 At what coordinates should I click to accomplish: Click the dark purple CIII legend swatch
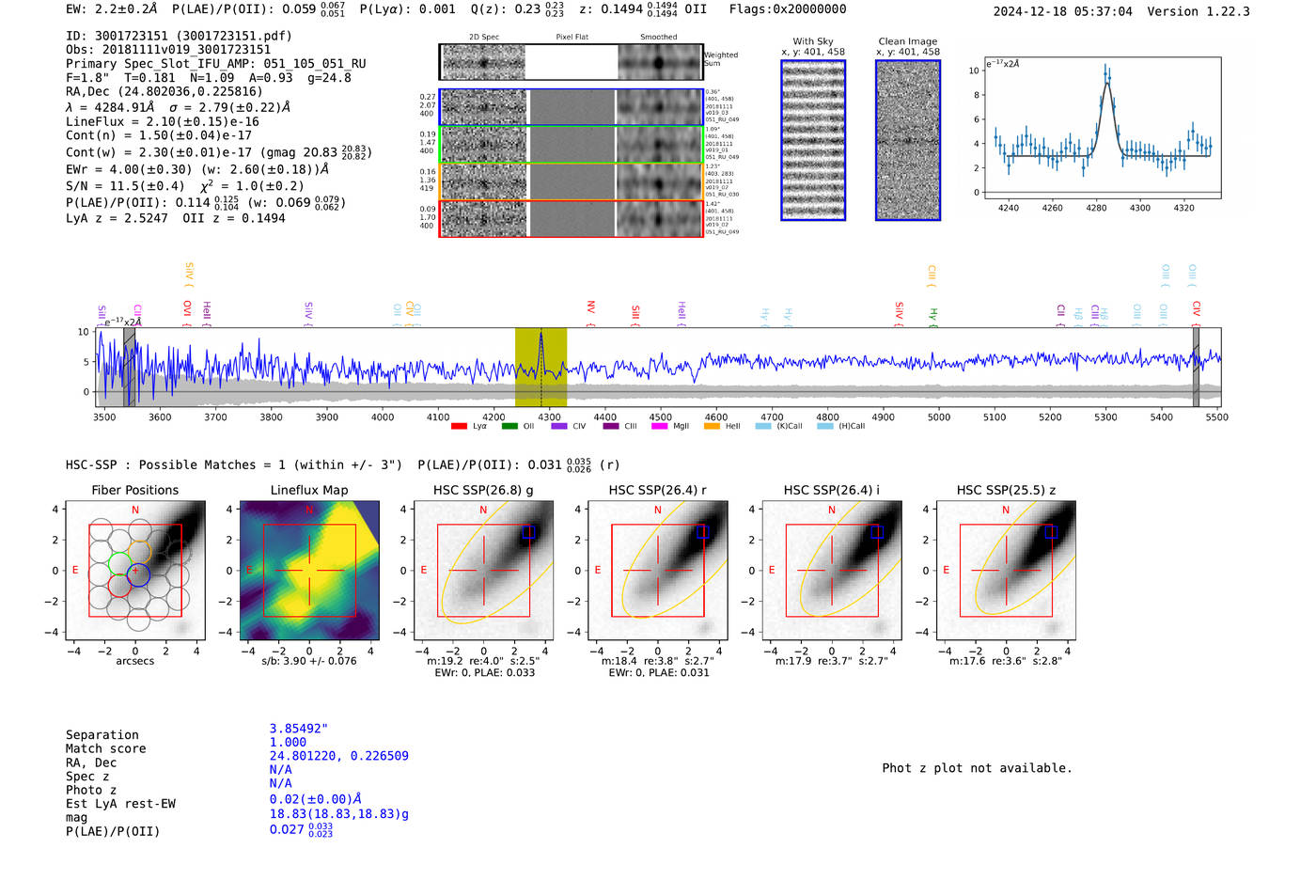(611, 426)
